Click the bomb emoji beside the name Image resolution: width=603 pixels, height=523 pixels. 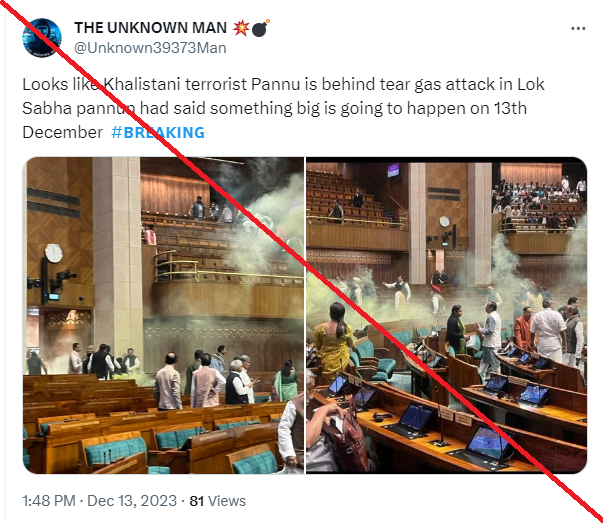[260, 28]
